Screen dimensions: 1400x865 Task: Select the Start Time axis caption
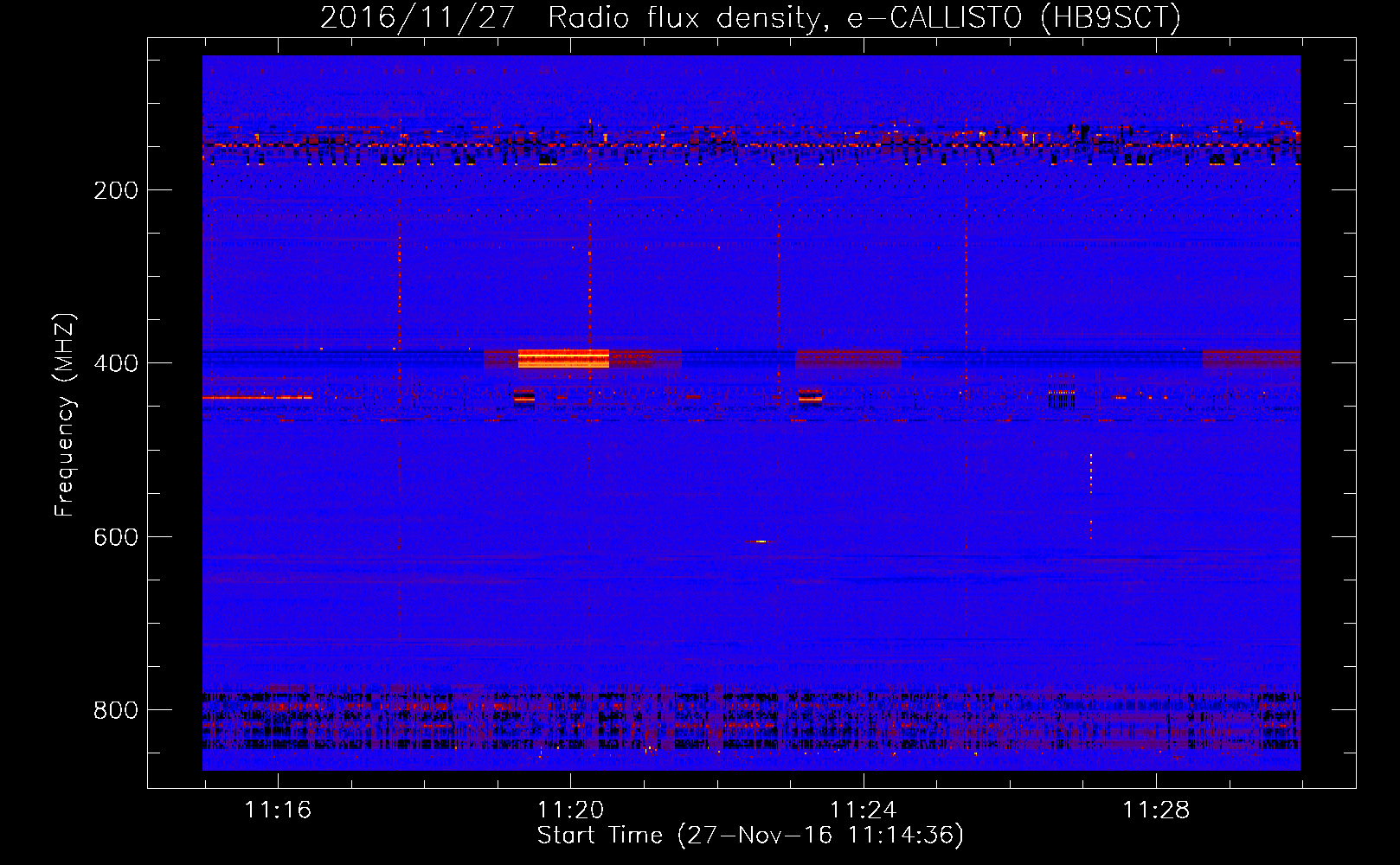click(x=750, y=836)
